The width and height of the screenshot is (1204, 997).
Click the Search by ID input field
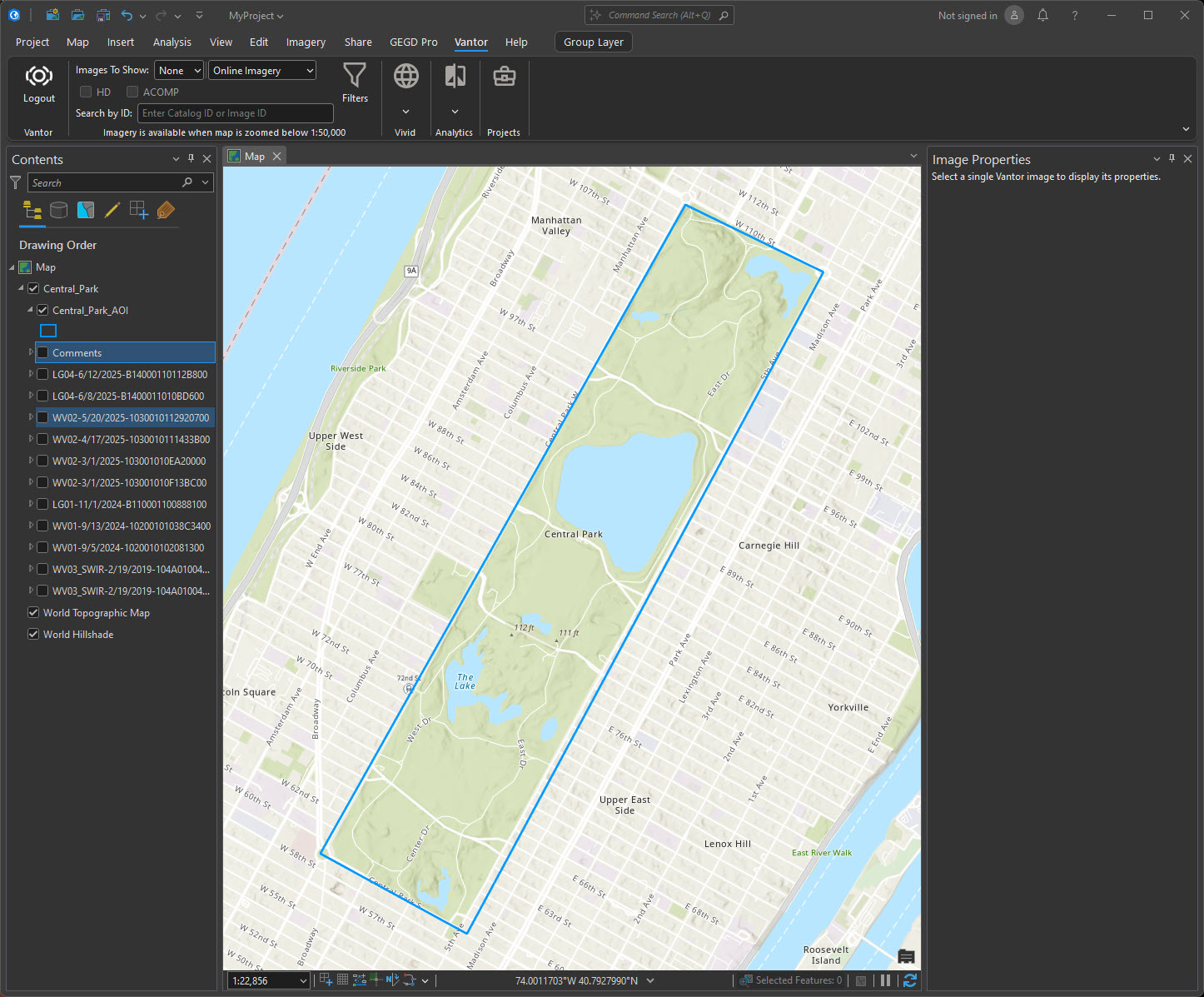[236, 113]
